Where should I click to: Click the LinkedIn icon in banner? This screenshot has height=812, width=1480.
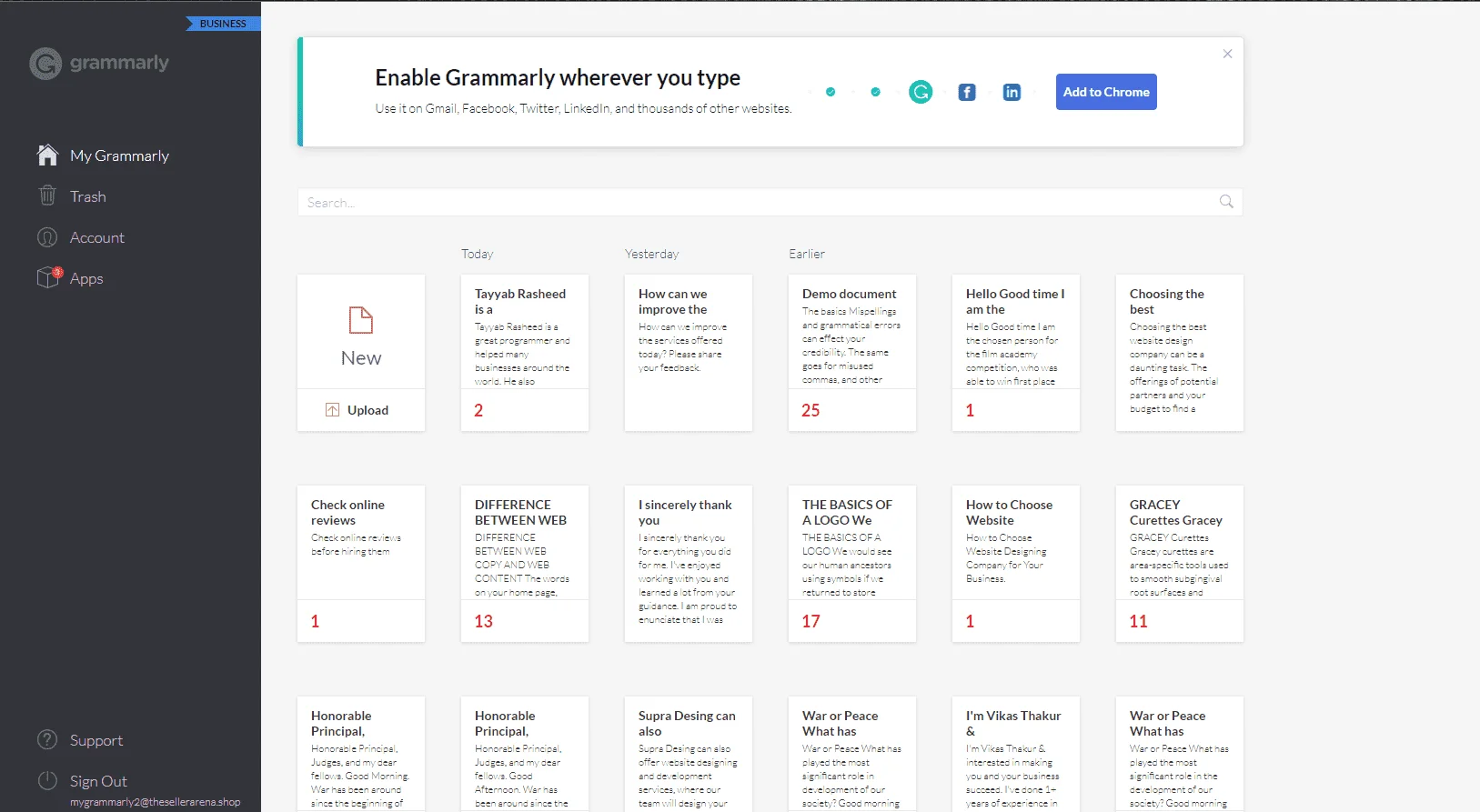coord(1012,92)
